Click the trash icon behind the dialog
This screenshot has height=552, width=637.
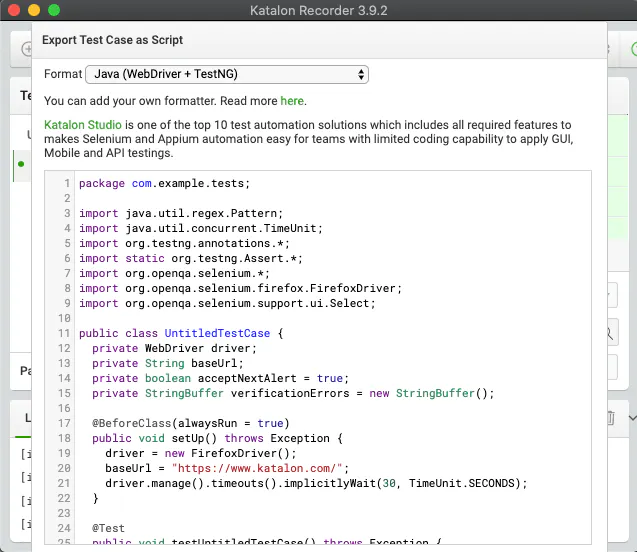(611, 418)
